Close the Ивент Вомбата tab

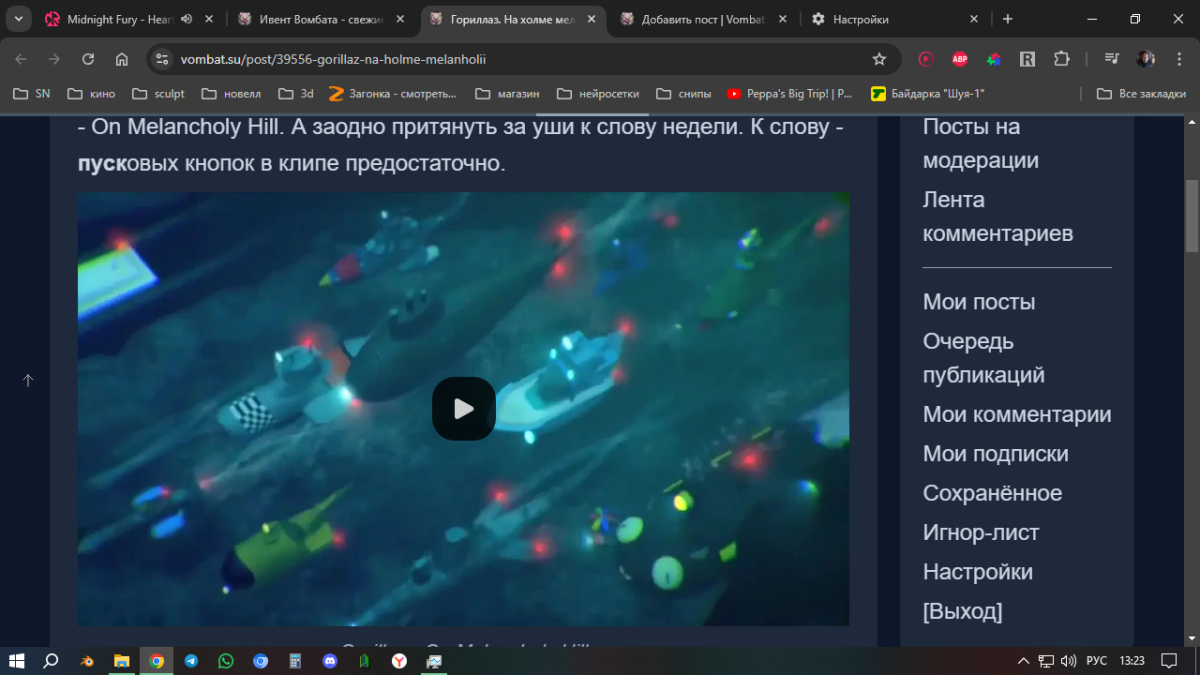pyautogui.click(x=400, y=19)
